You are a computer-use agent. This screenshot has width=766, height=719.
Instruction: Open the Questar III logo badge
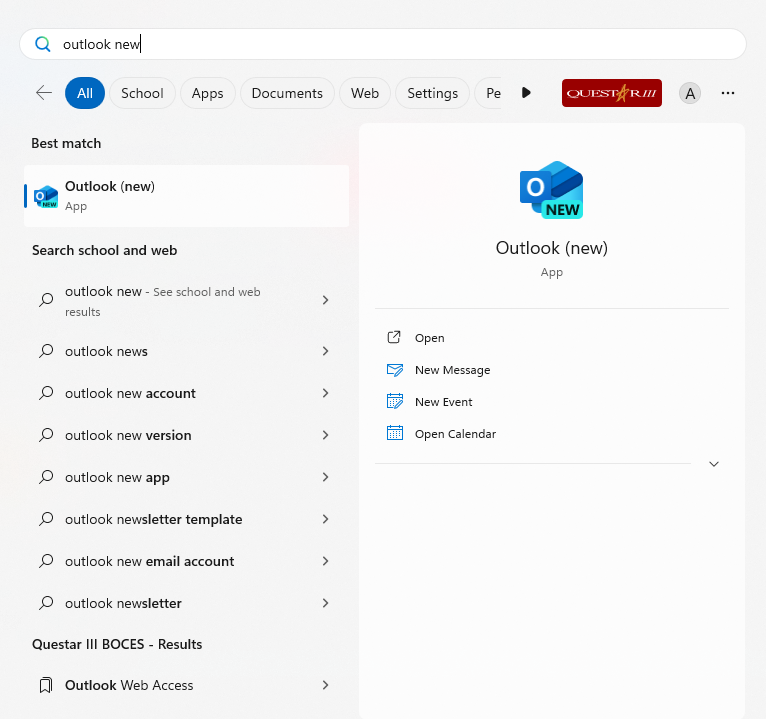[x=612, y=93]
